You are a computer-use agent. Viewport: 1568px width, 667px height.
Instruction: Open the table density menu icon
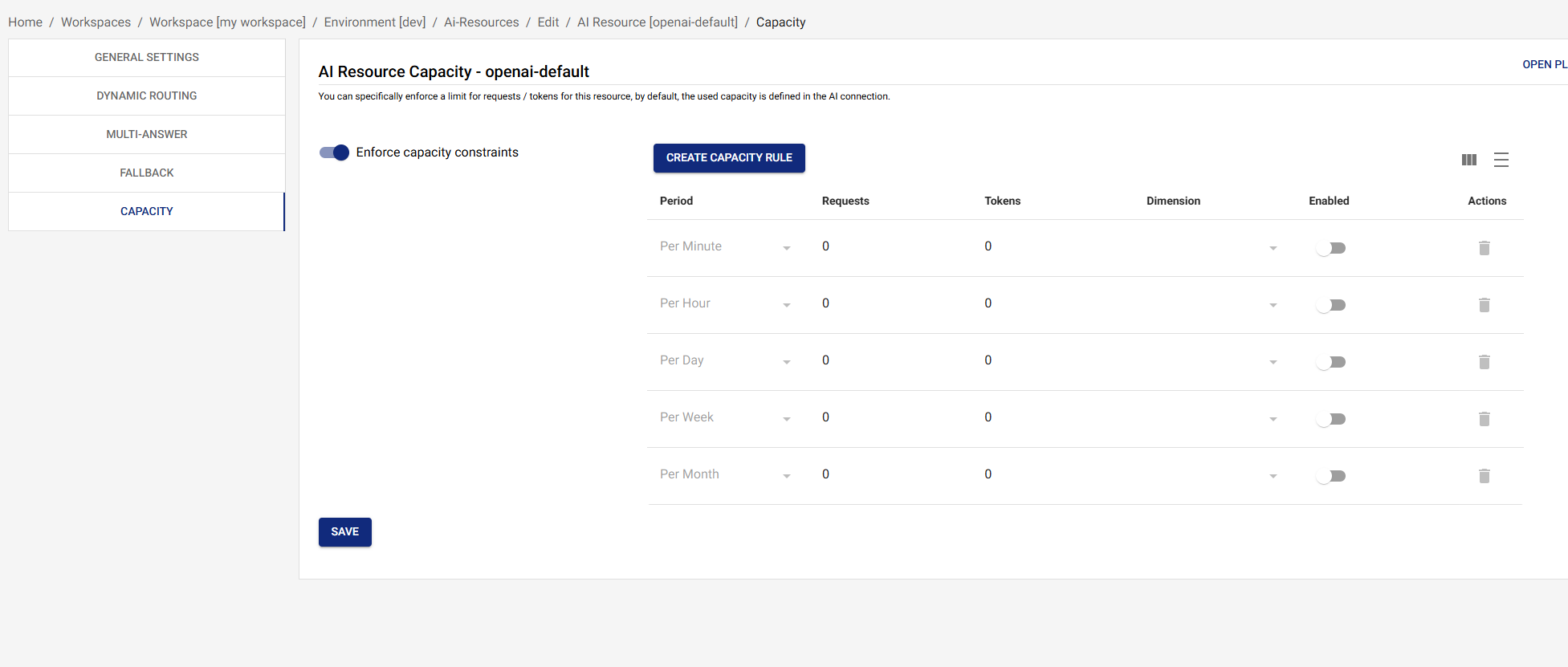pos(1501,160)
